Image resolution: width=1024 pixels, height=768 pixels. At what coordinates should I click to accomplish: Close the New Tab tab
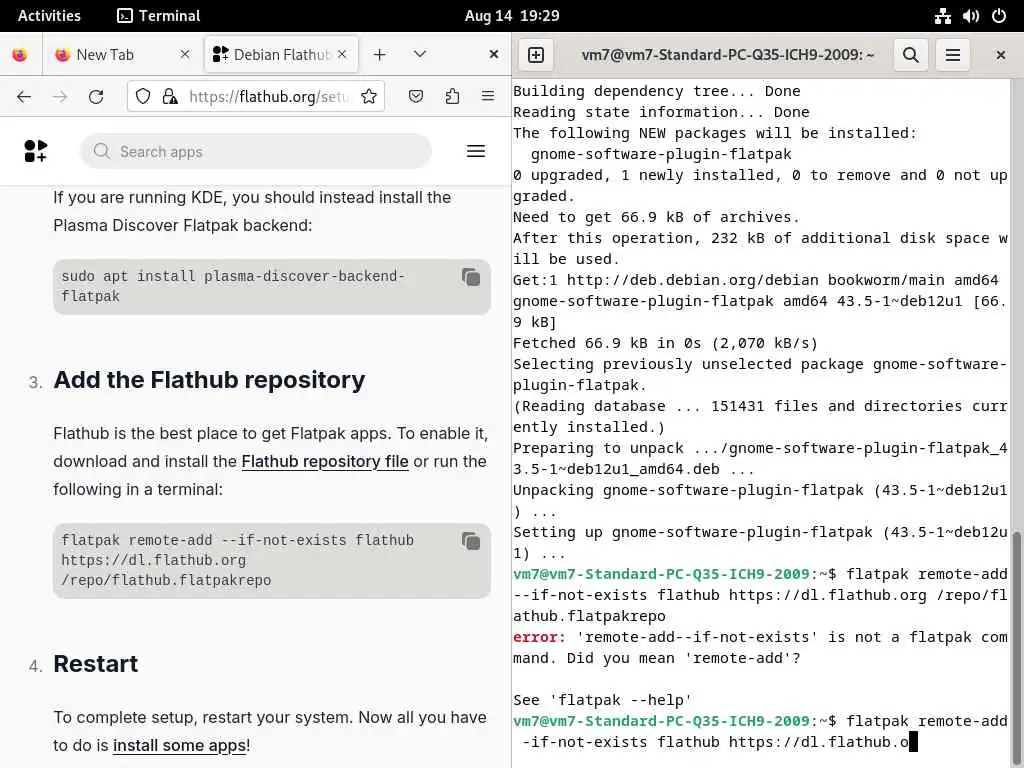click(185, 55)
